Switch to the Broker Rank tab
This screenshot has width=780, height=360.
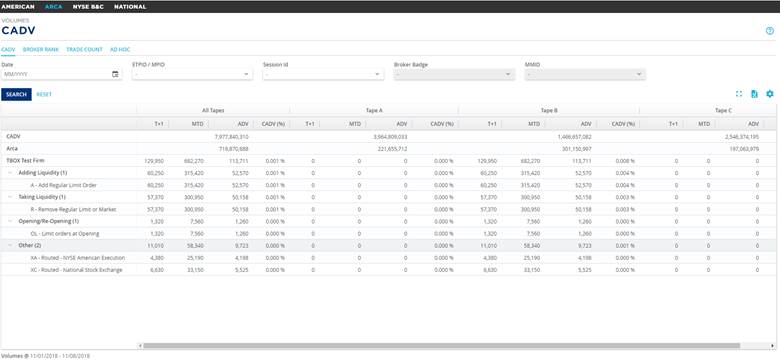click(41, 50)
